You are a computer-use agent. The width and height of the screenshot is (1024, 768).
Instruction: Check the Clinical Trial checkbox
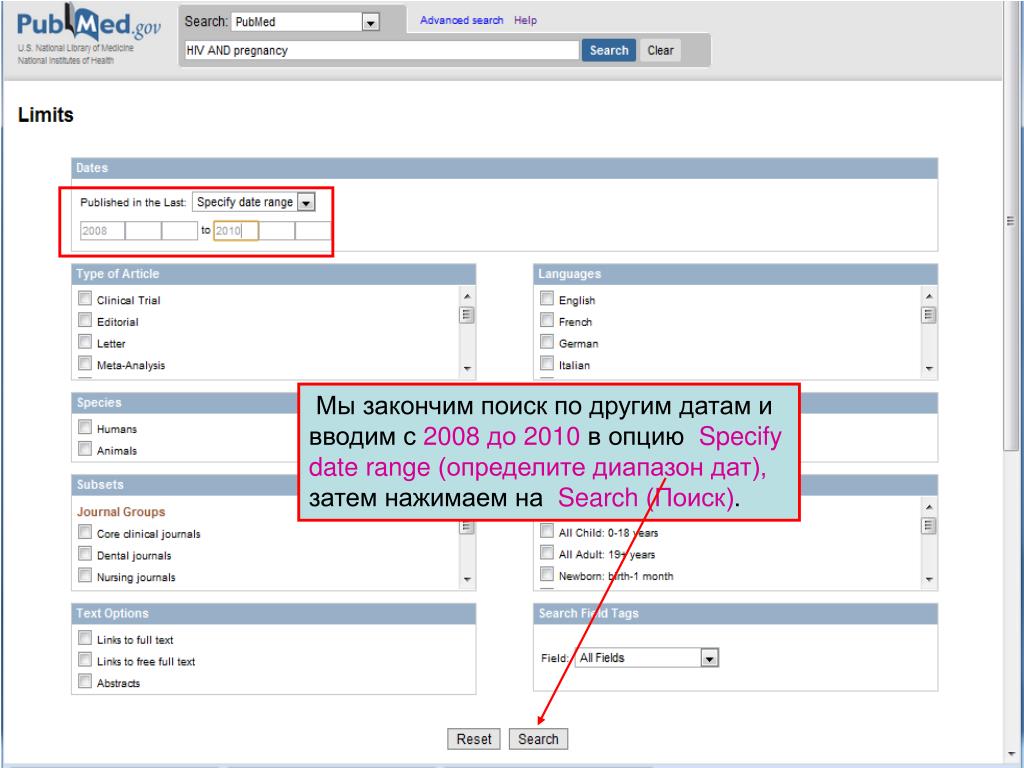85,298
